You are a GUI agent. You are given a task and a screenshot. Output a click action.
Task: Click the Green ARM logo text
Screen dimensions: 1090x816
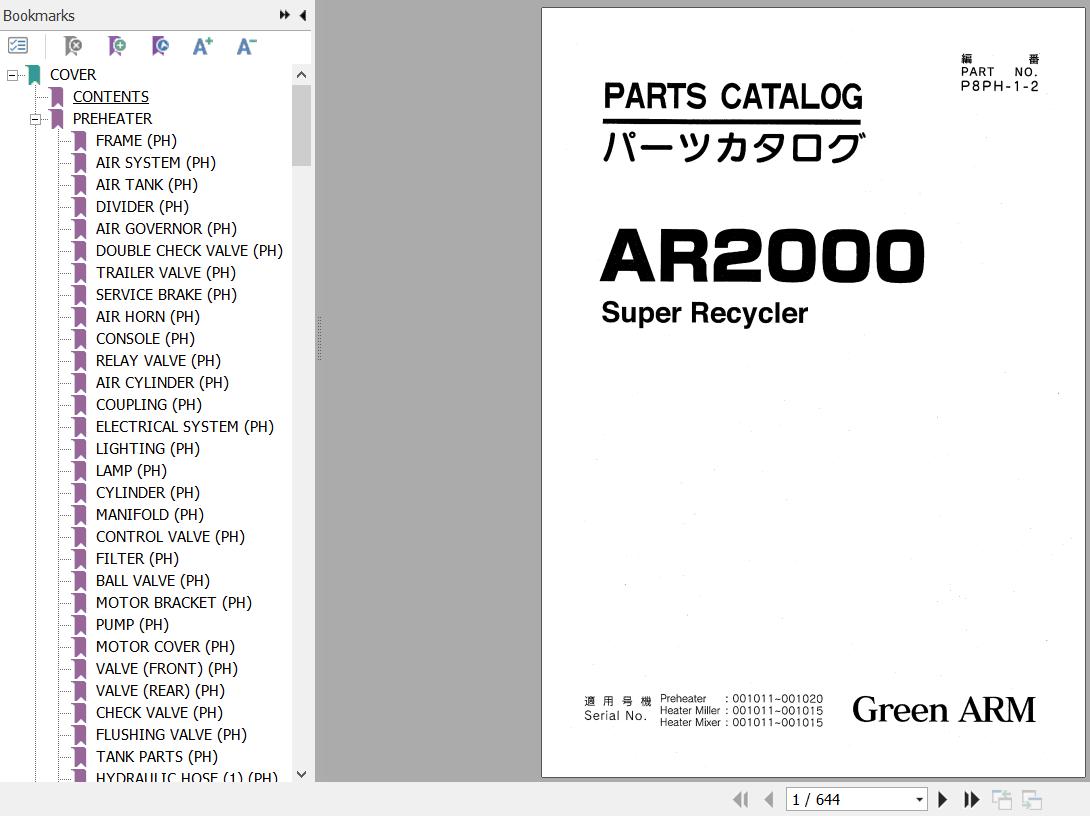pyautogui.click(x=944, y=710)
